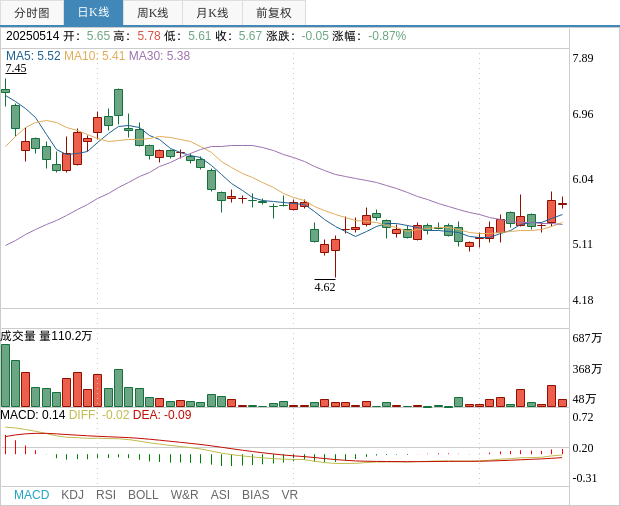Show the ASI indicator
The width and height of the screenshot is (620, 506).
pyautogui.click(x=220, y=495)
